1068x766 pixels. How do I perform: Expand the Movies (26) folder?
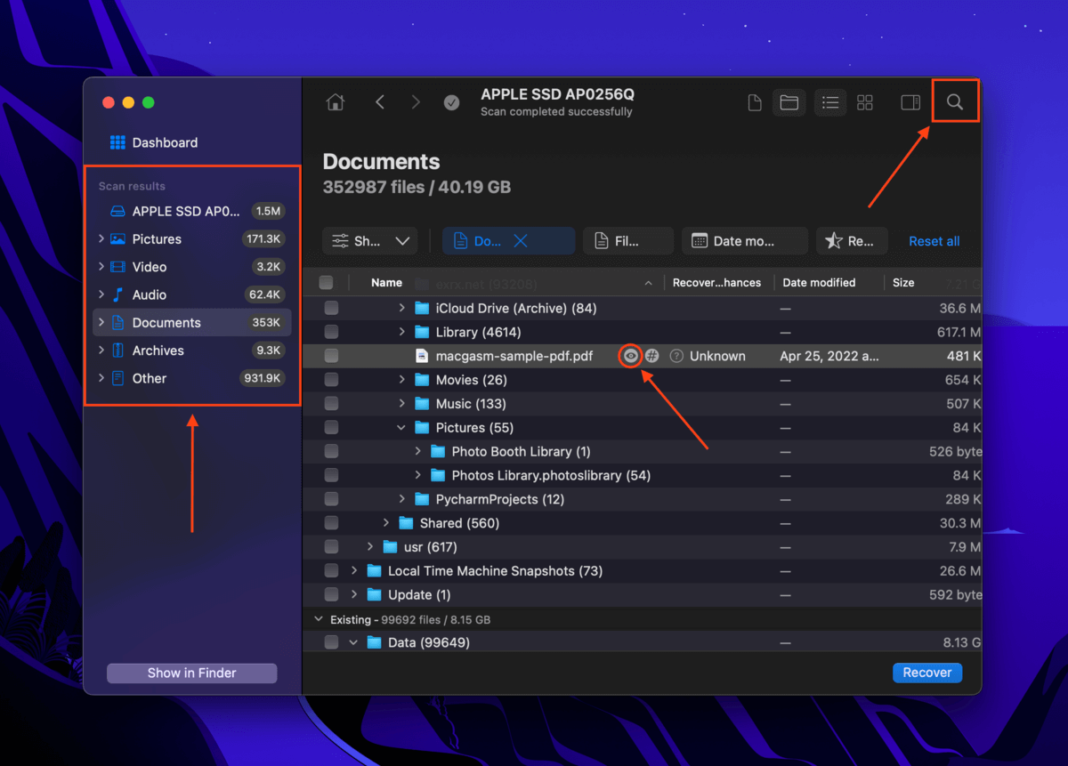point(400,379)
